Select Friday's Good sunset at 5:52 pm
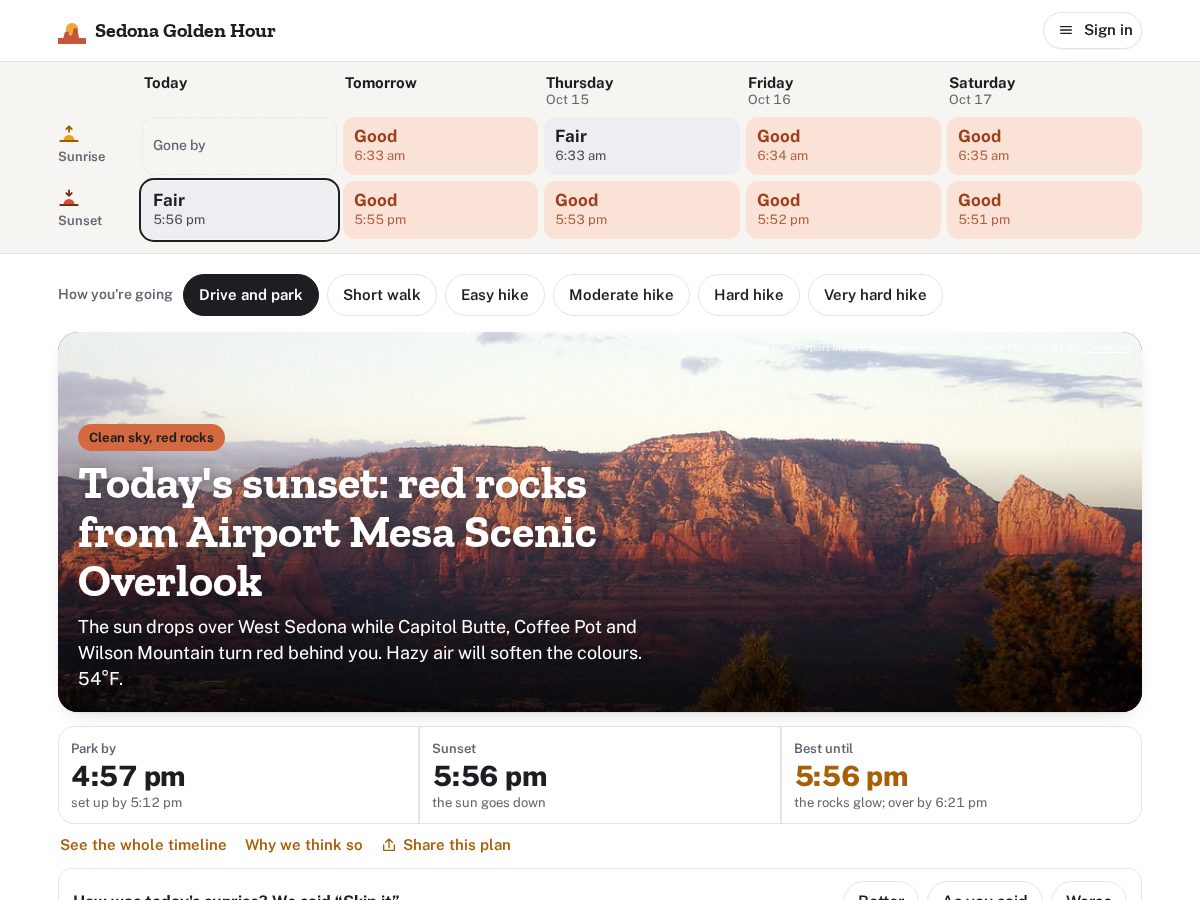Viewport: 1200px width, 900px height. click(x=844, y=210)
